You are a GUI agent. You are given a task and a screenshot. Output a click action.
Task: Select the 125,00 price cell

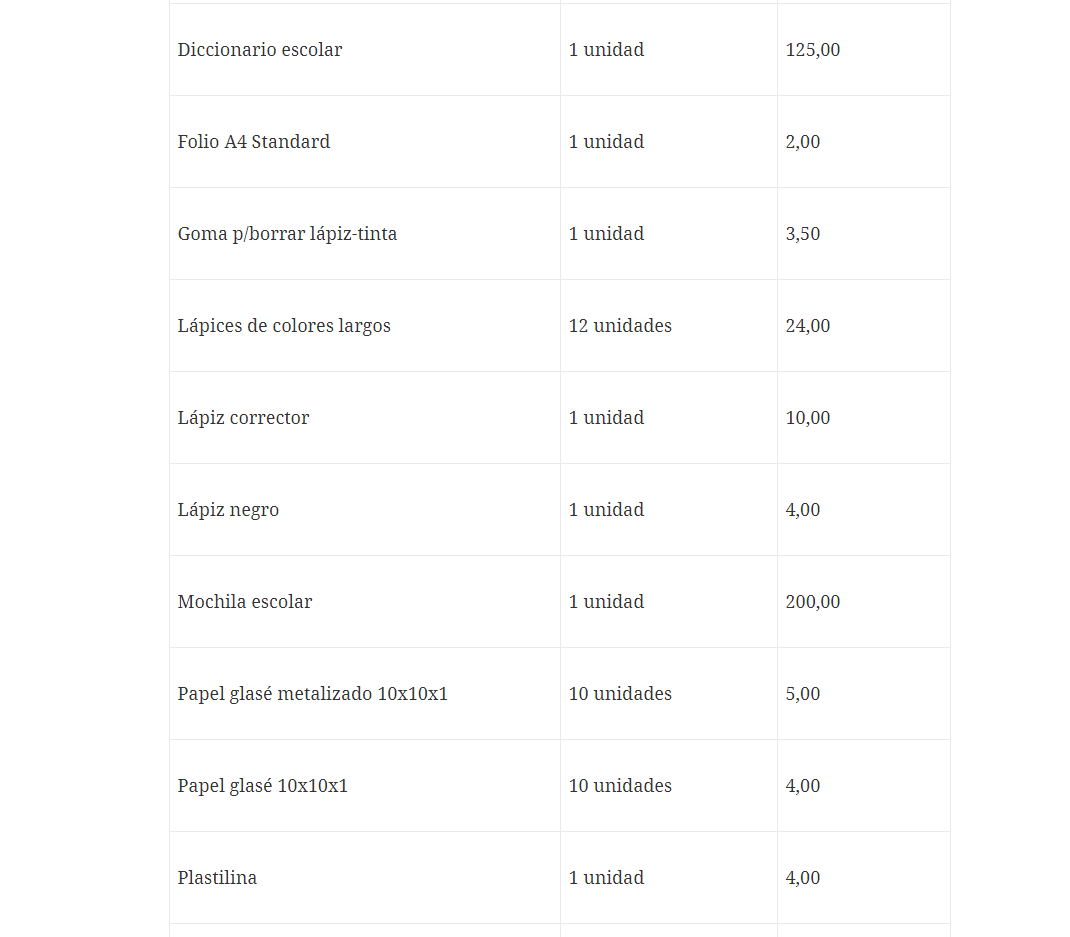point(812,50)
